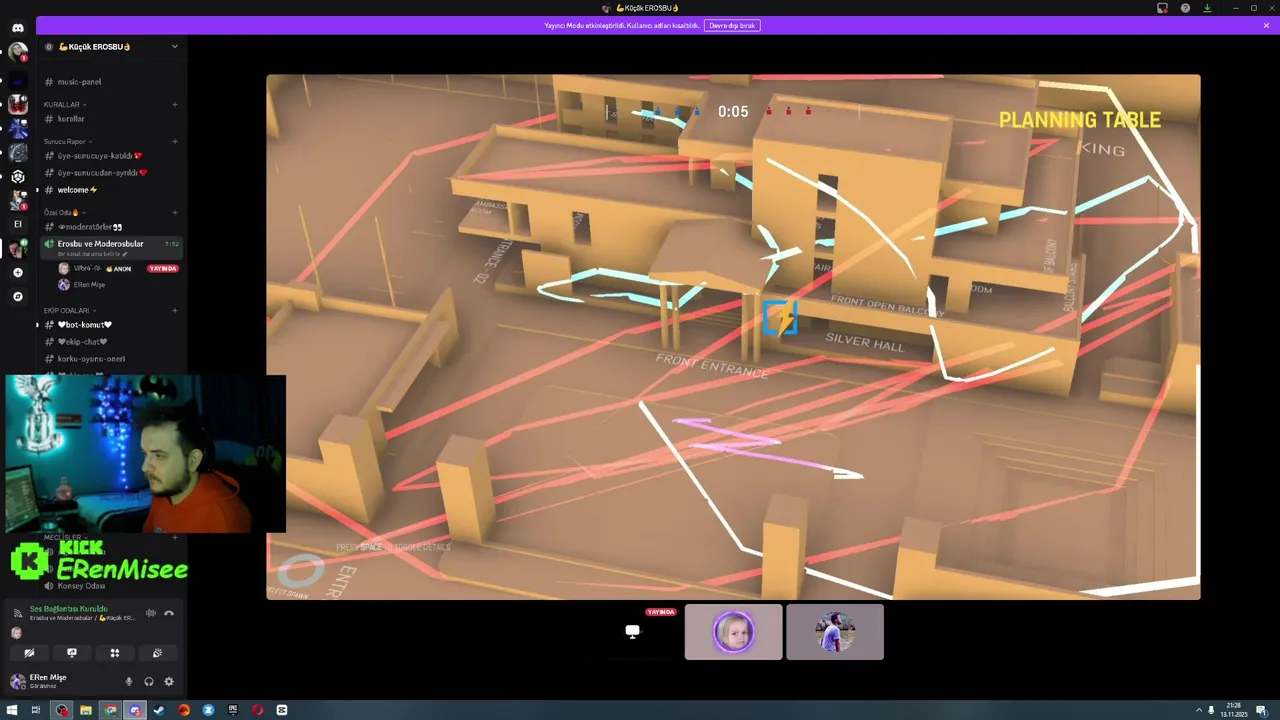The image size is (1280, 720).
Task: Open user settings gear icon
Action: [x=169, y=682]
